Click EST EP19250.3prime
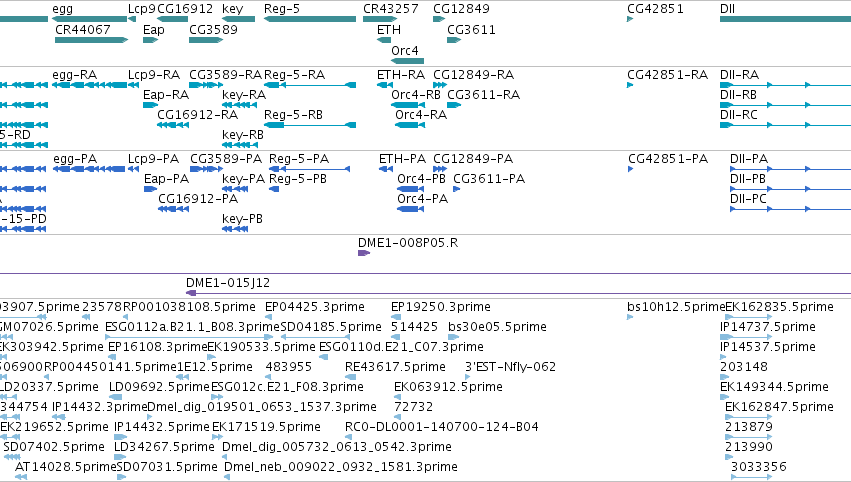The width and height of the screenshot is (851, 482). pos(441,307)
